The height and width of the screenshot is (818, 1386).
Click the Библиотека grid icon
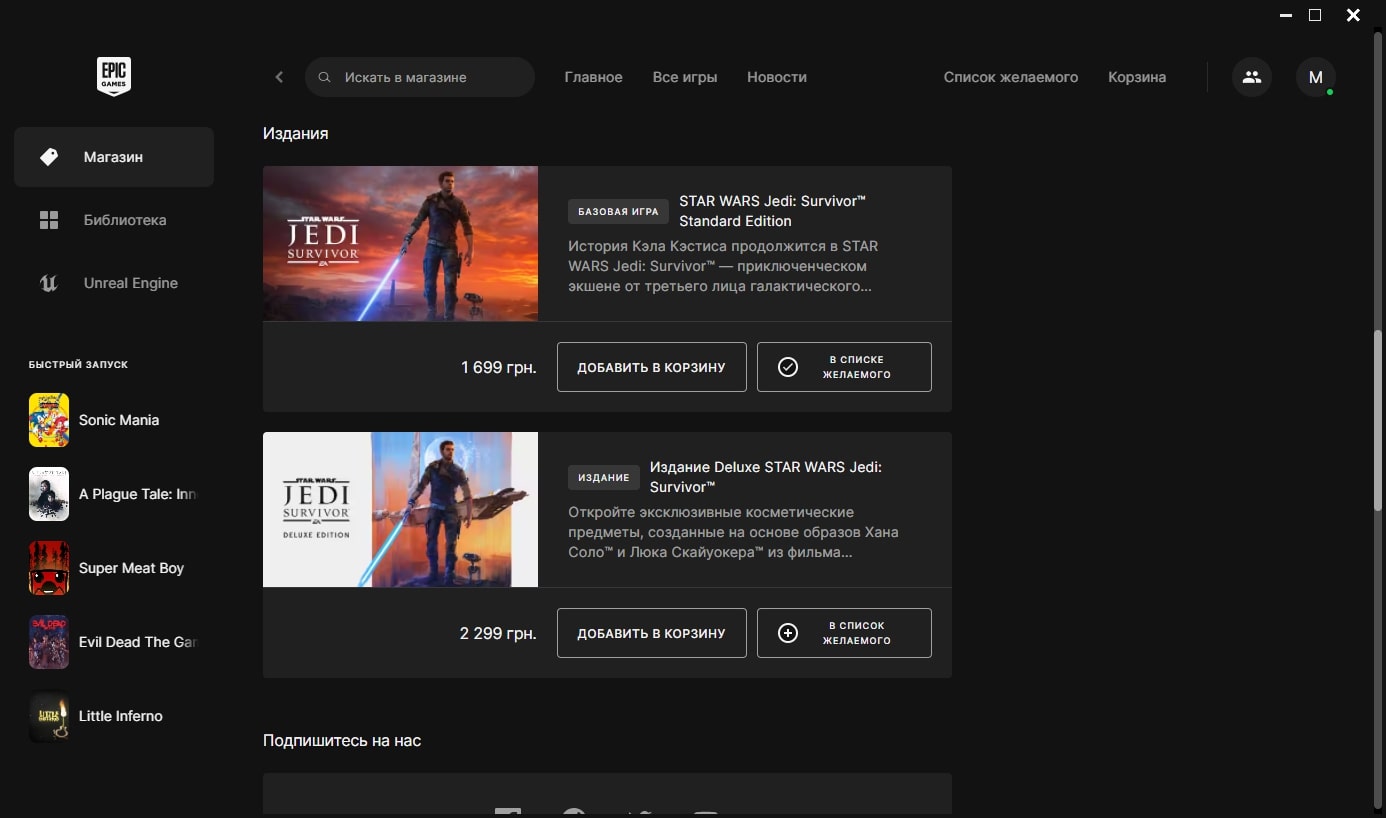coord(49,220)
